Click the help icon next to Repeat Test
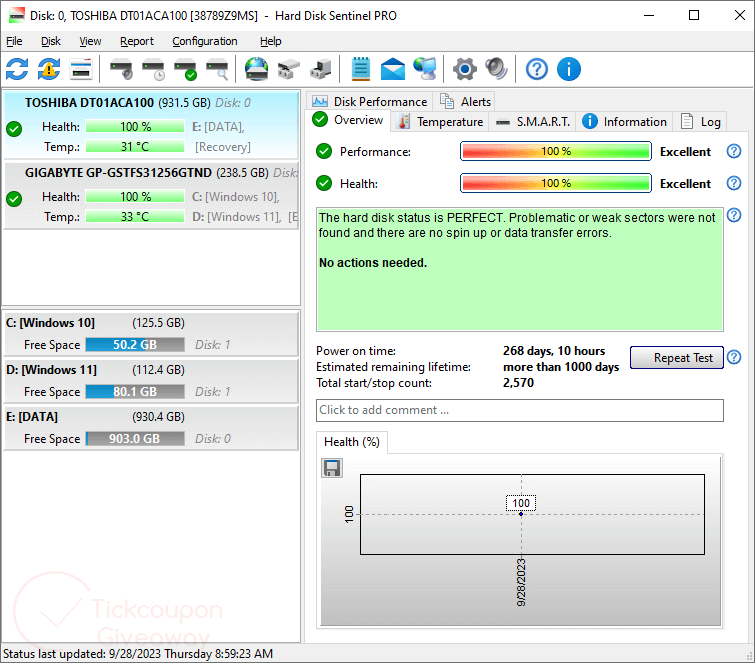This screenshot has height=663, width=755. [733, 358]
